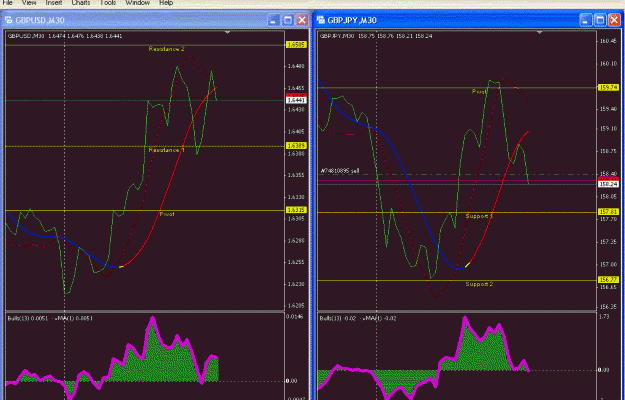Image resolution: width=625 pixels, height=400 pixels.
Task: Select the #74810895 sell order label
Action: pos(340,171)
